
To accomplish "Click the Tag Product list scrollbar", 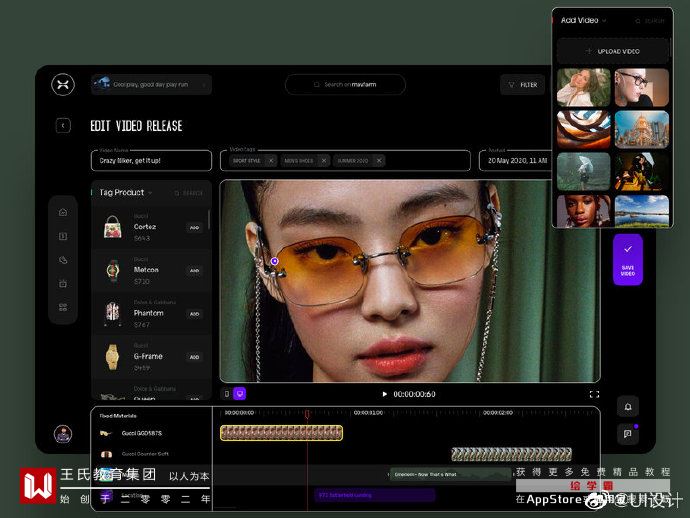I will click(209, 219).
